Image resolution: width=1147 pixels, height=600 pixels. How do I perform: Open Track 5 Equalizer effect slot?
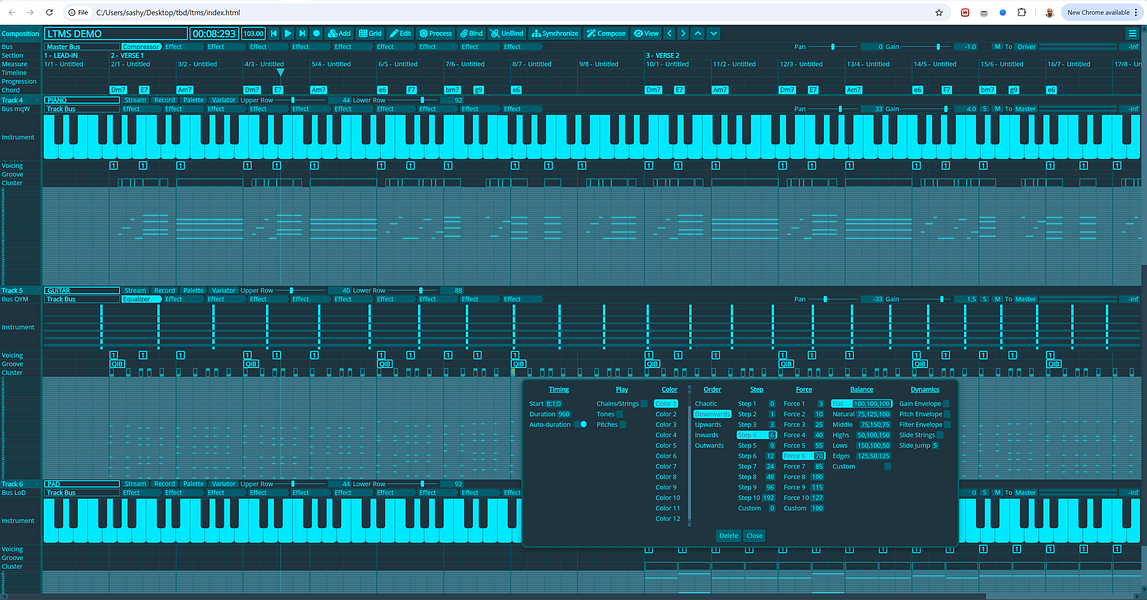coord(140,299)
